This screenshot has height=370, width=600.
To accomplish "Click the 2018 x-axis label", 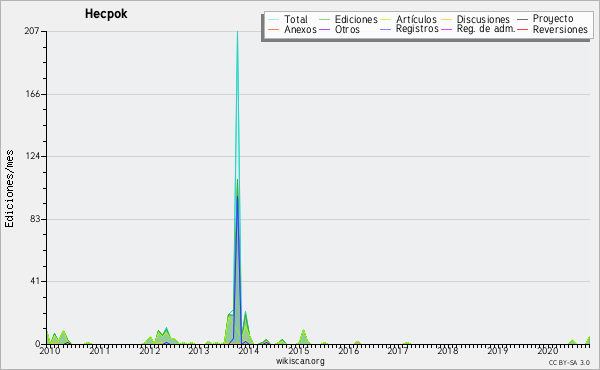I will pos(447,350).
